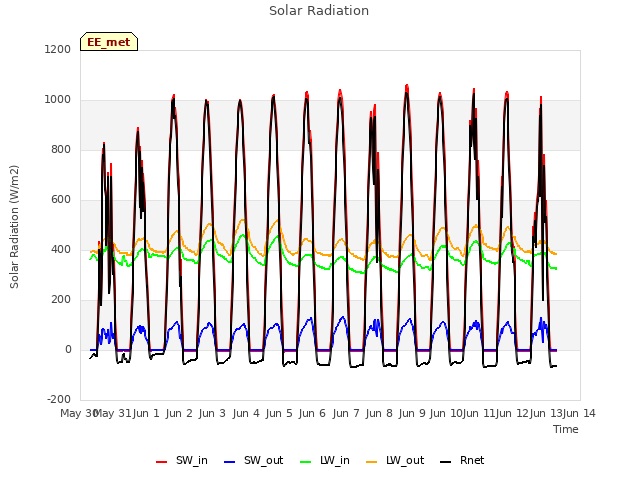Click the Solar Radiation chart title

pyautogui.click(x=319, y=11)
